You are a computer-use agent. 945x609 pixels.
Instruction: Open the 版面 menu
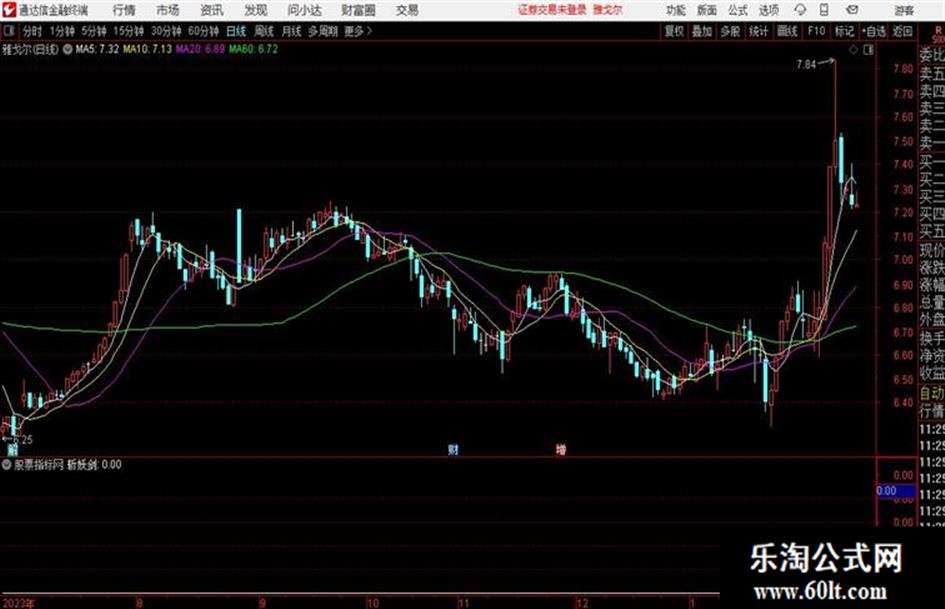706,10
